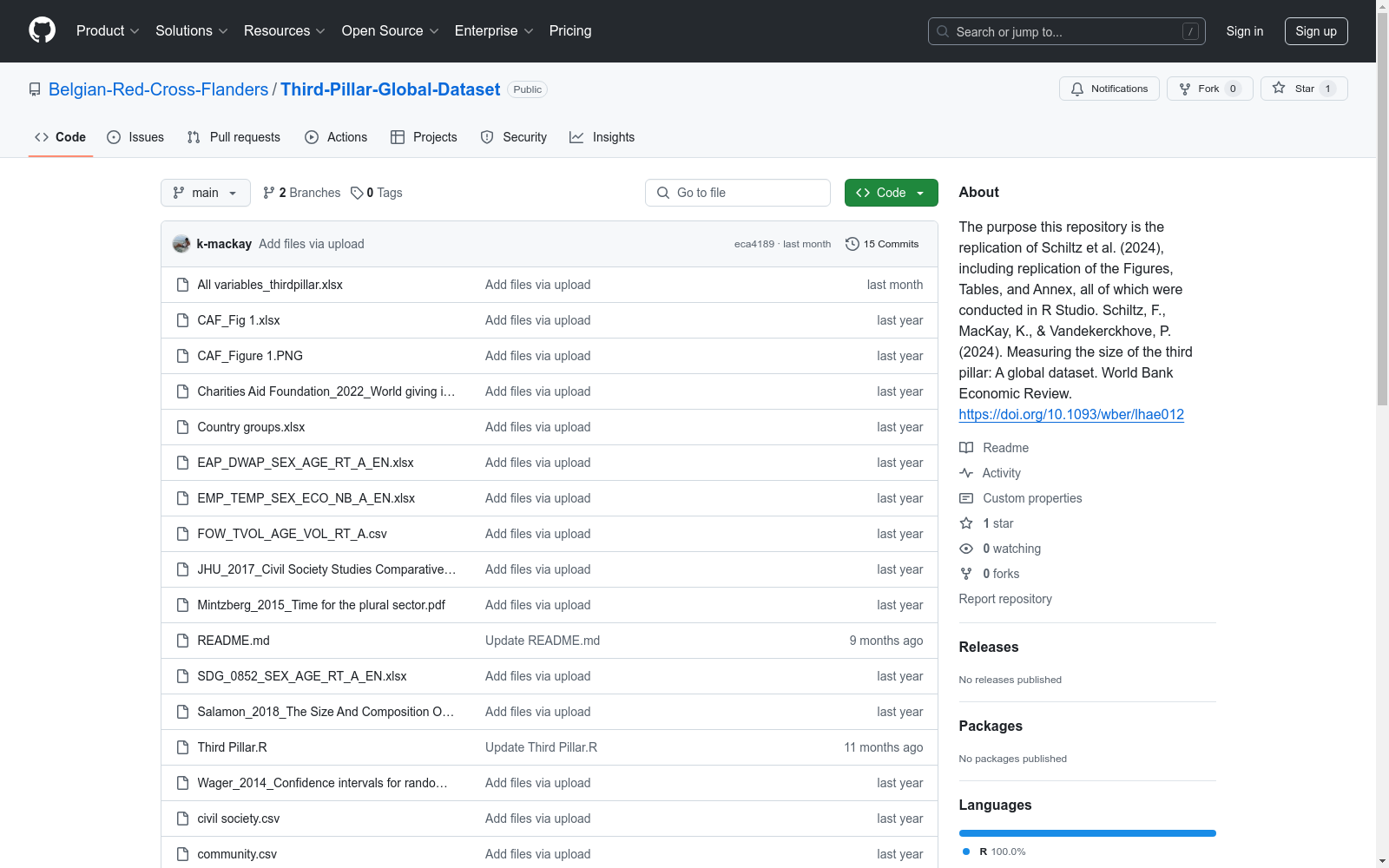The width and height of the screenshot is (1389, 868).
Task: Click the Notifications bell button
Action: [x=1109, y=89]
